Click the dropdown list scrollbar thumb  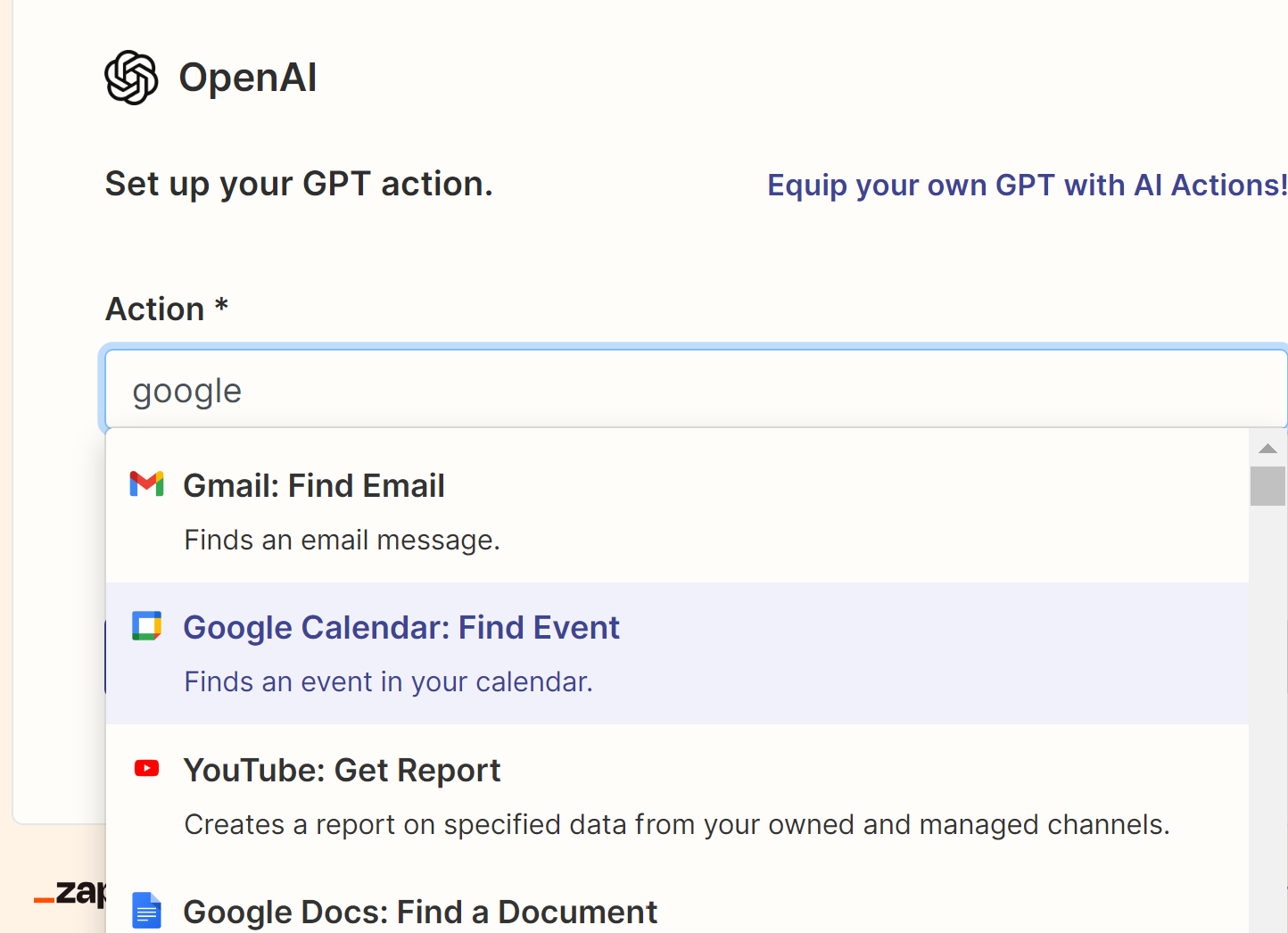(1267, 486)
